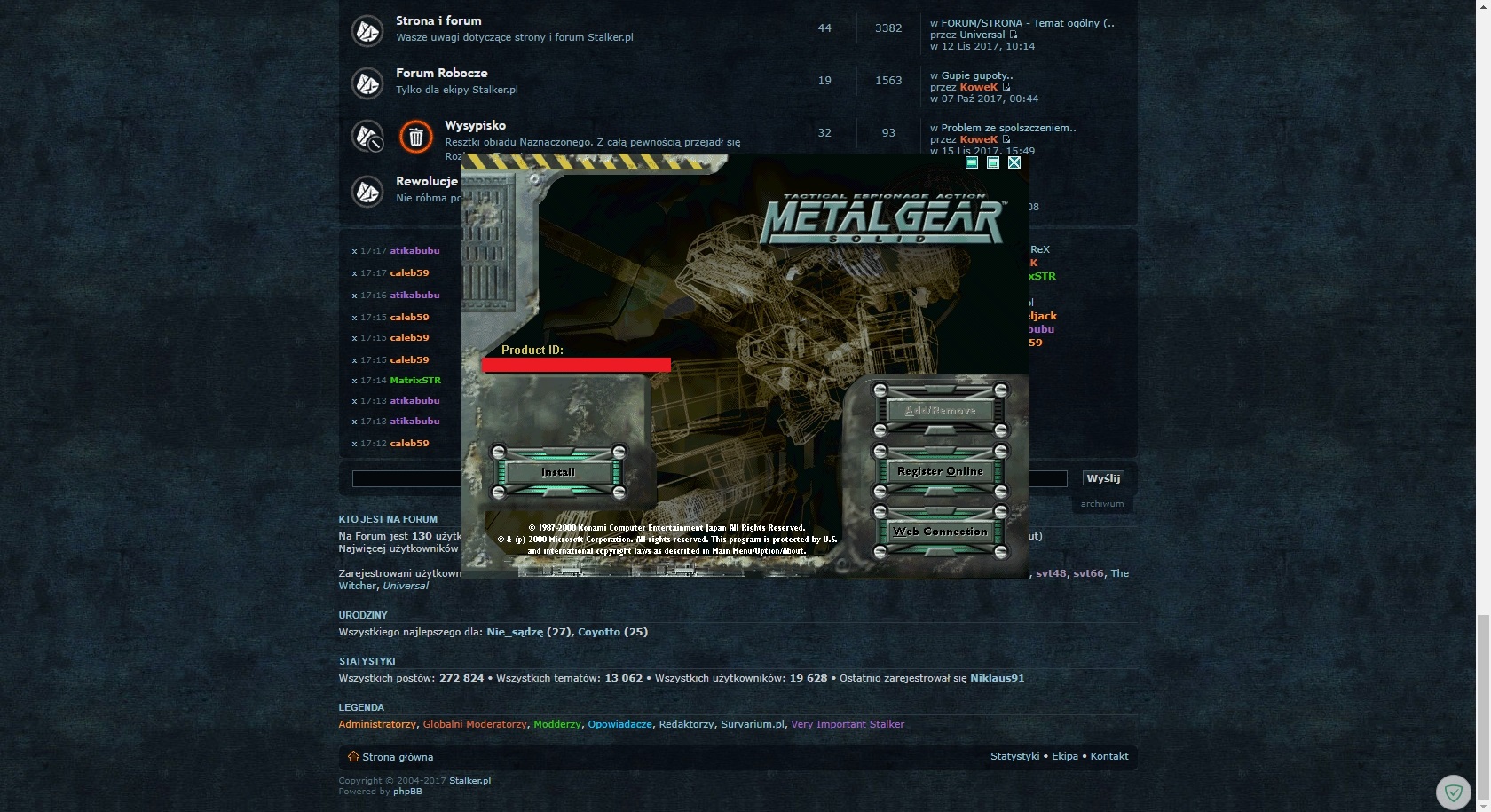
Task: Open svt66 user profile link
Action: tap(1088, 573)
